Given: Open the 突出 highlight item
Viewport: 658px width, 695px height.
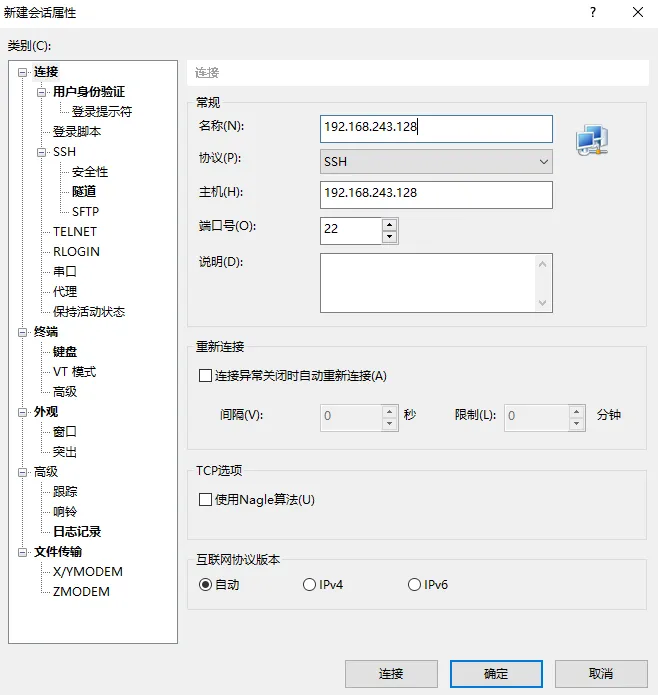Looking at the screenshot, I should click(65, 452).
